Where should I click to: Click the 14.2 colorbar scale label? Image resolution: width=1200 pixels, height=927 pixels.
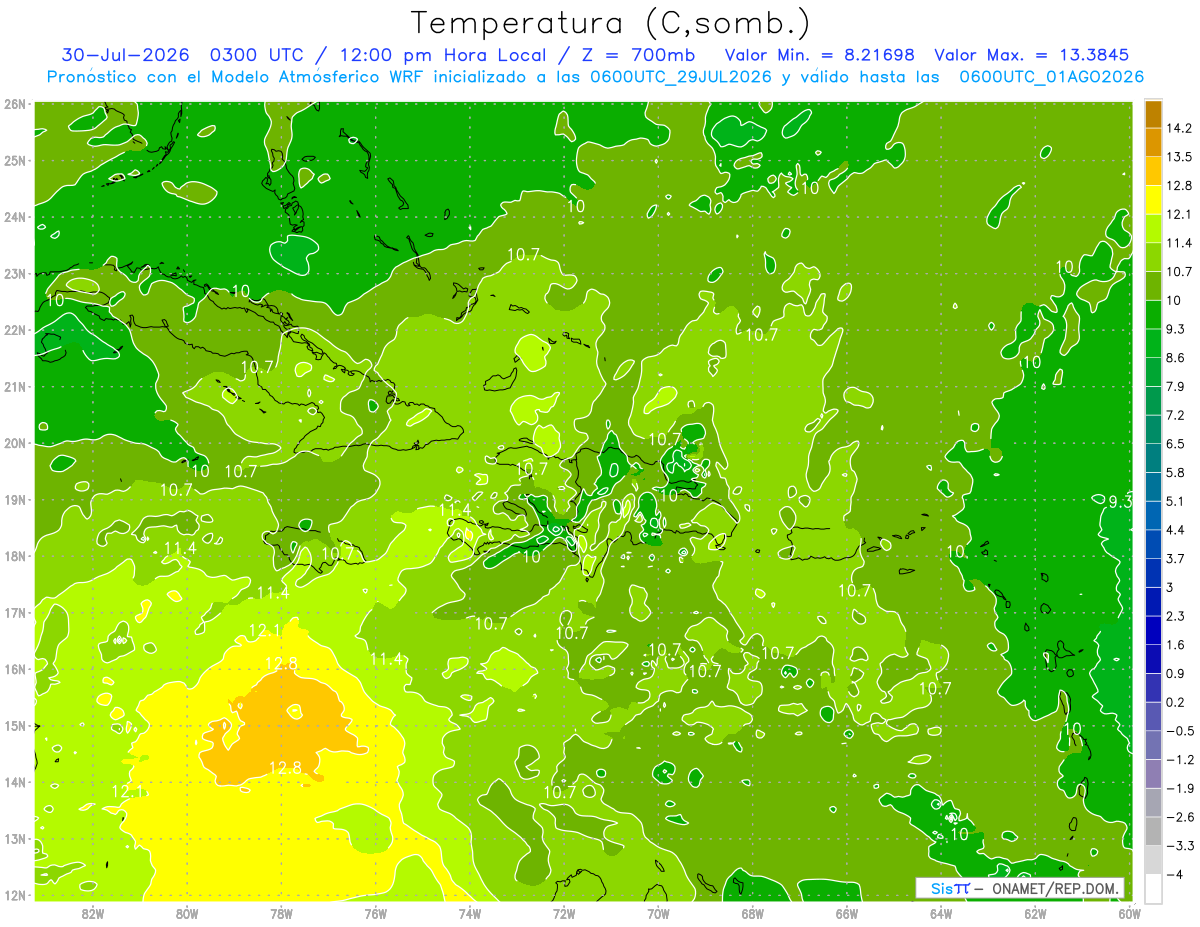(x=1180, y=128)
